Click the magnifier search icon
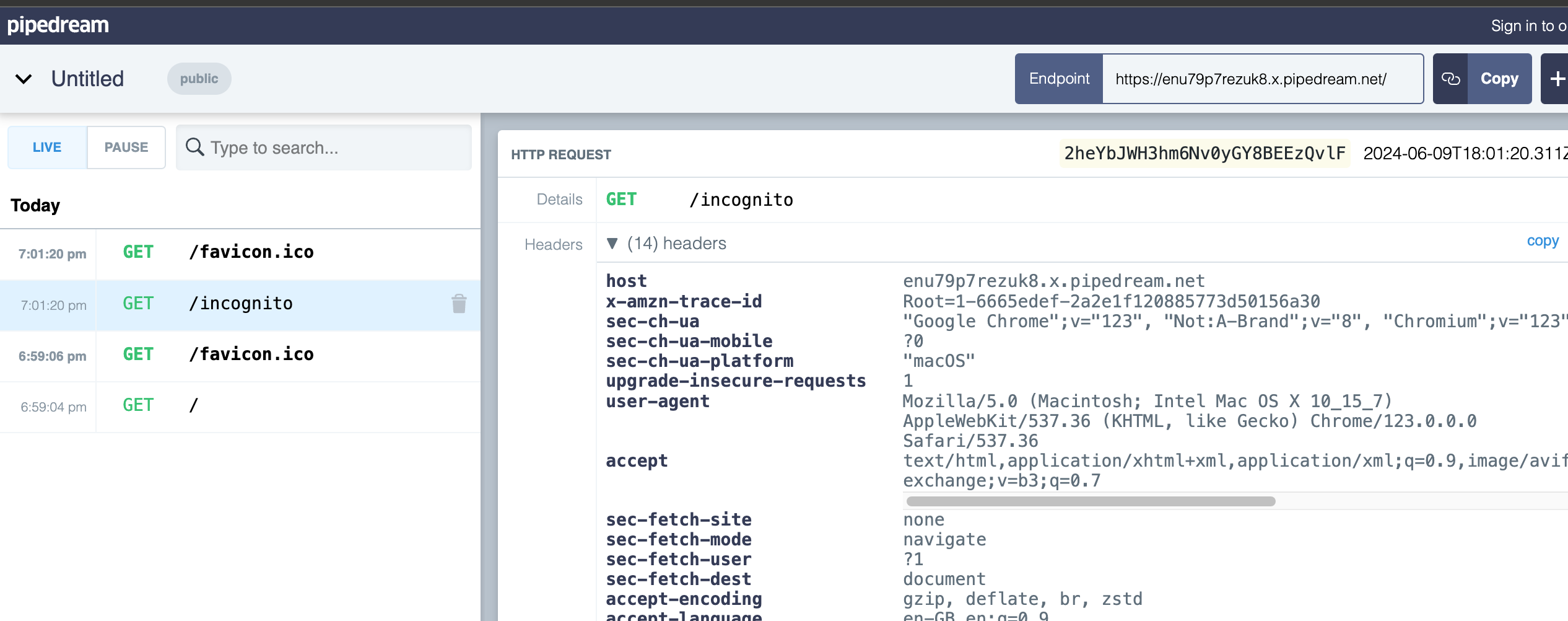1568x621 pixels. point(195,148)
